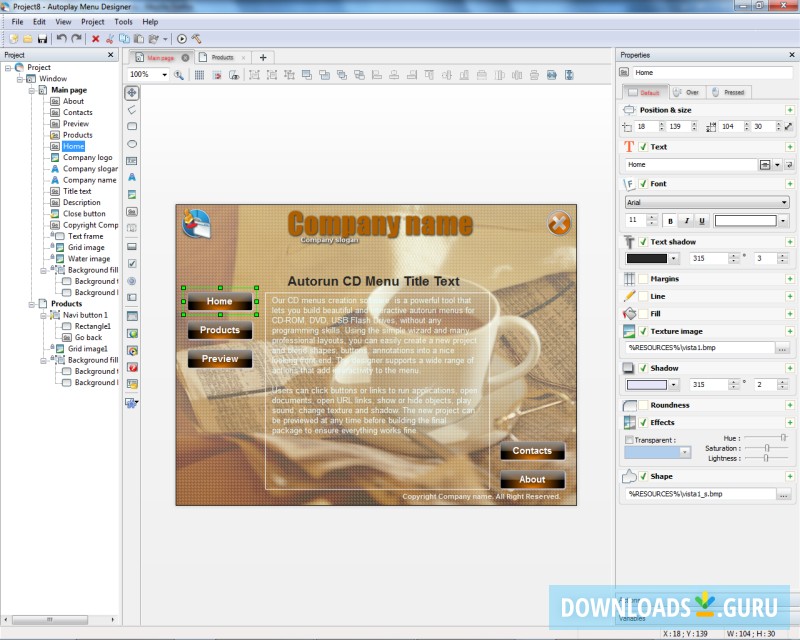Uncheck the Text property checkbox

[643, 147]
